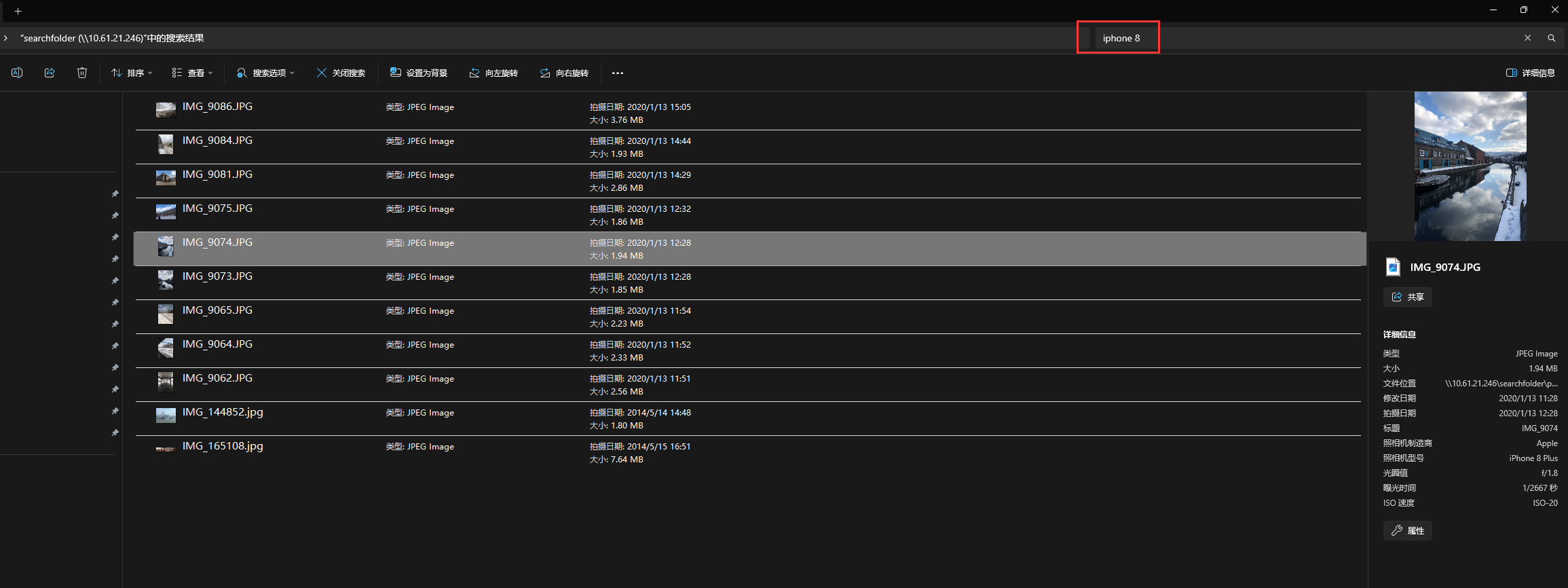The width and height of the screenshot is (1568, 588).
Task: Select file IMG_144852.jpg
Action: (x=748, y=418)
